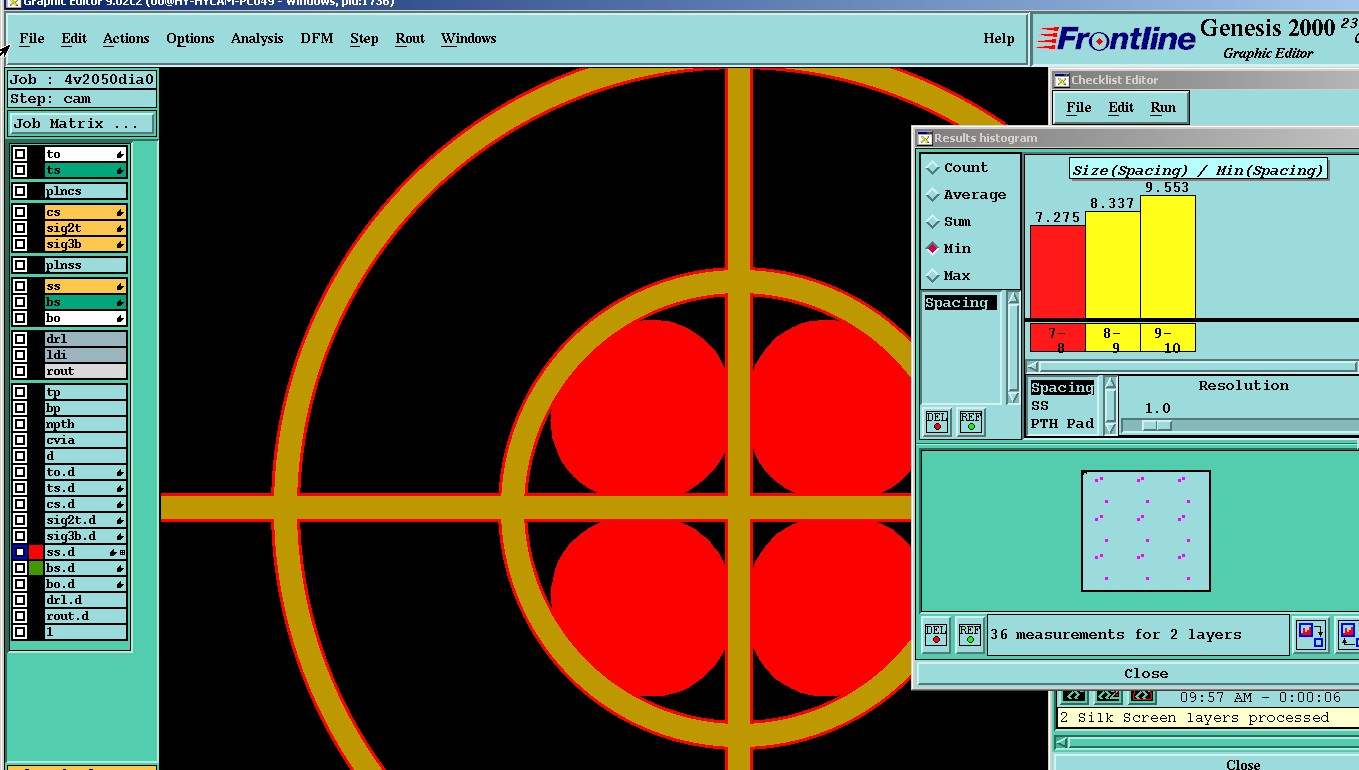Toggle the display checkbox for the rout layer

20,371
